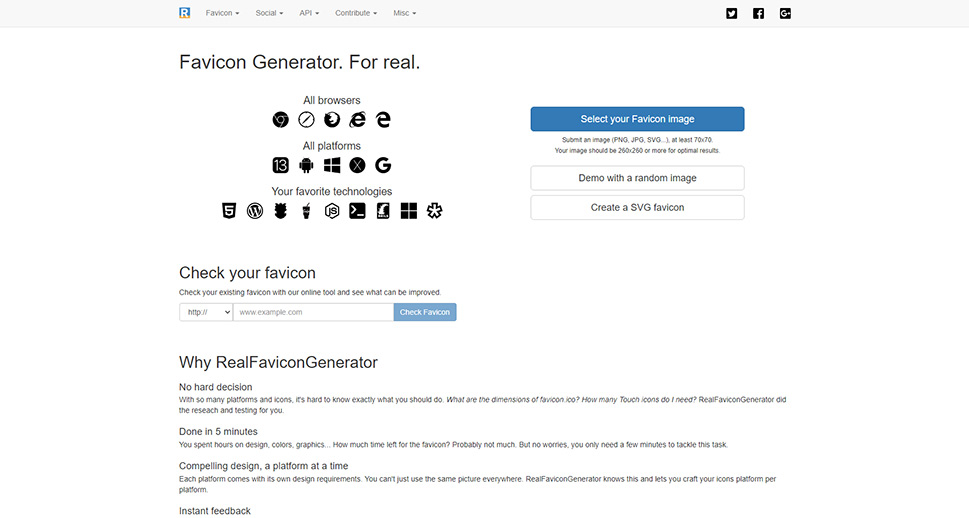
Task: Open the Facebook icon link
Action: point(758,13)
